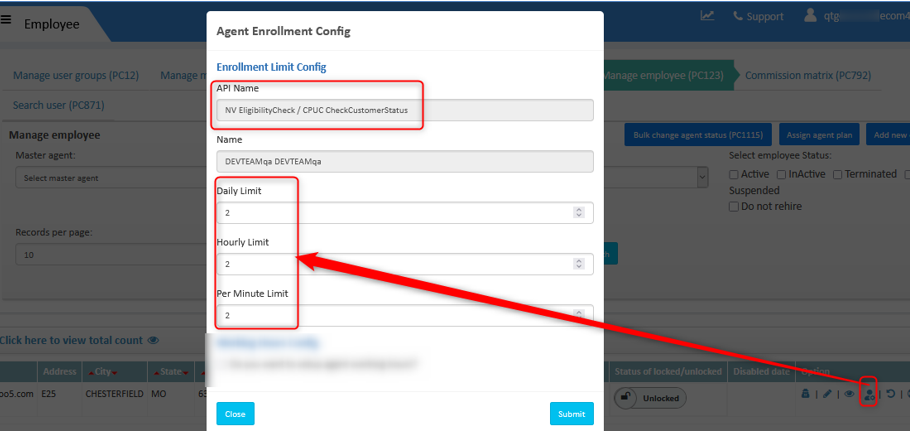Click the pencil edit icon in Option column
910x431 pixels.
827,394
